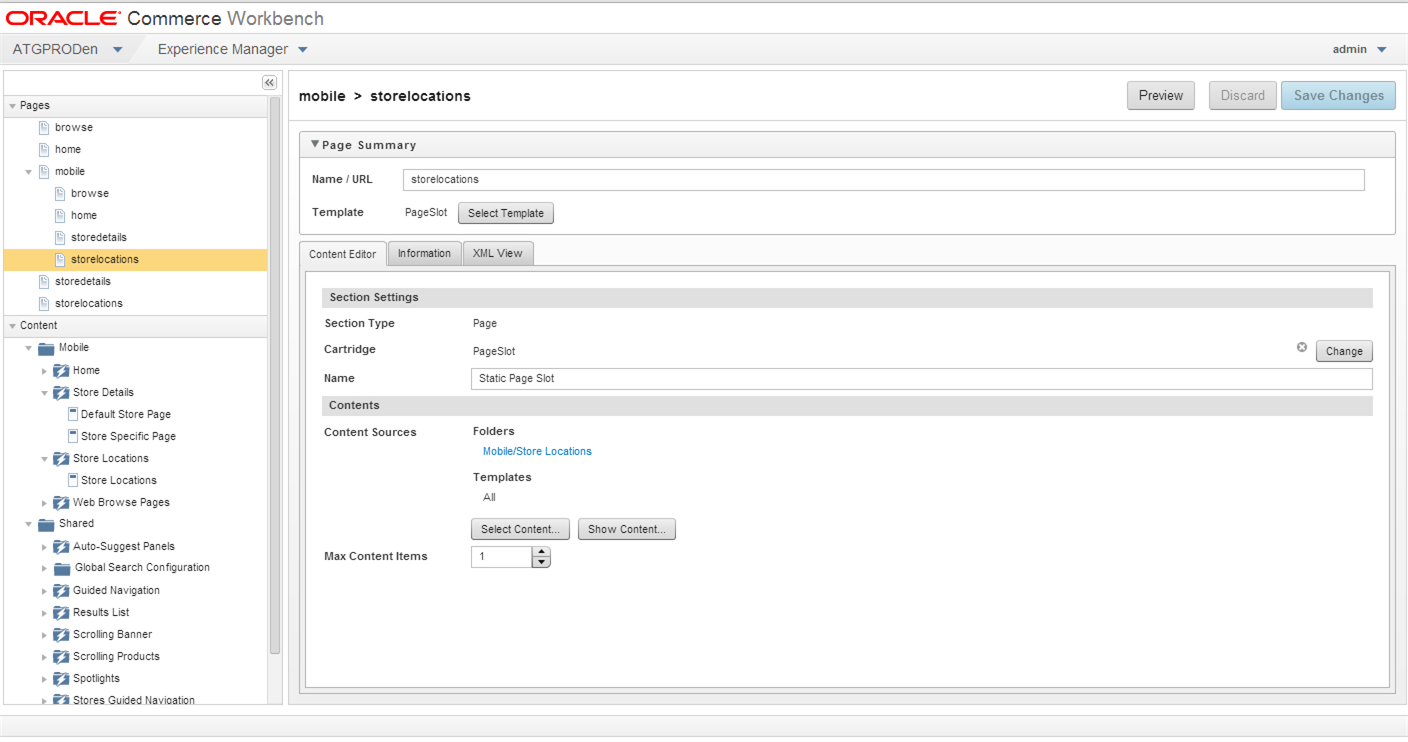Select the home page under mobile
The image size is (1408, 742).
pos(84,215)
